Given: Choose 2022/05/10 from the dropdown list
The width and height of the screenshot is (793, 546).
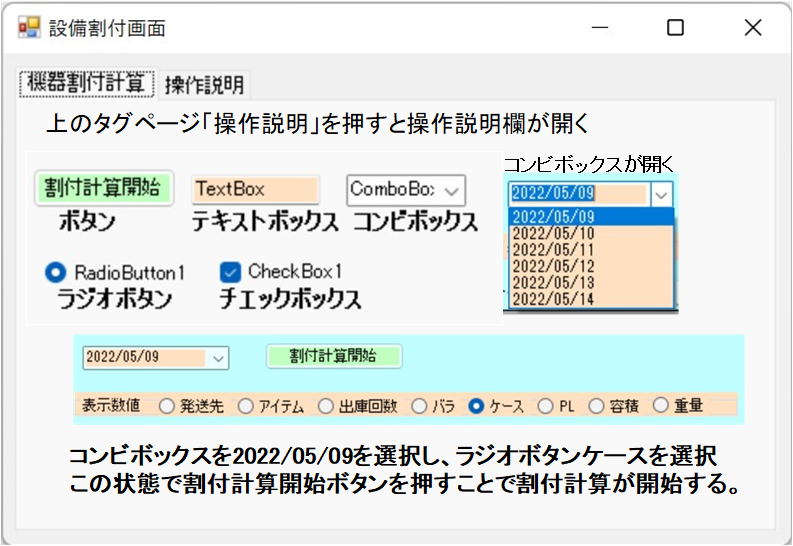Looking at the screenshot, I should pyautogui.click(x=552, y=233).
